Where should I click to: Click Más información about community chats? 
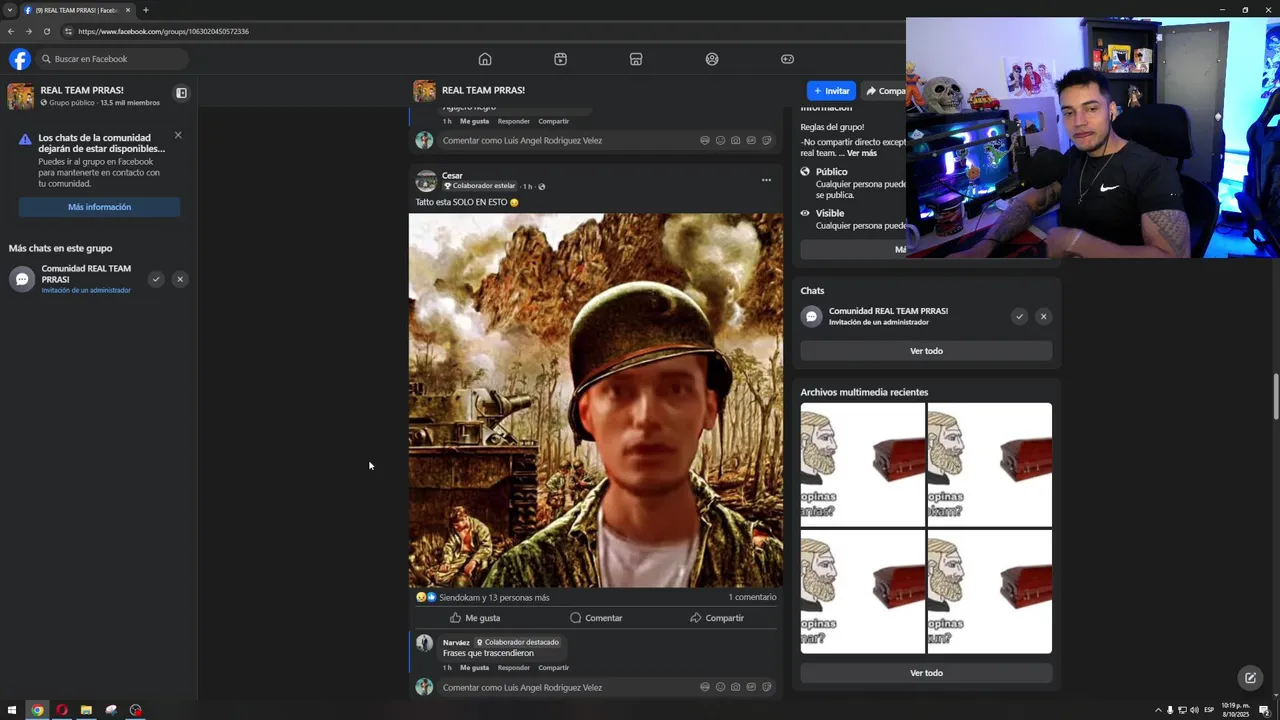pos(99,207)
